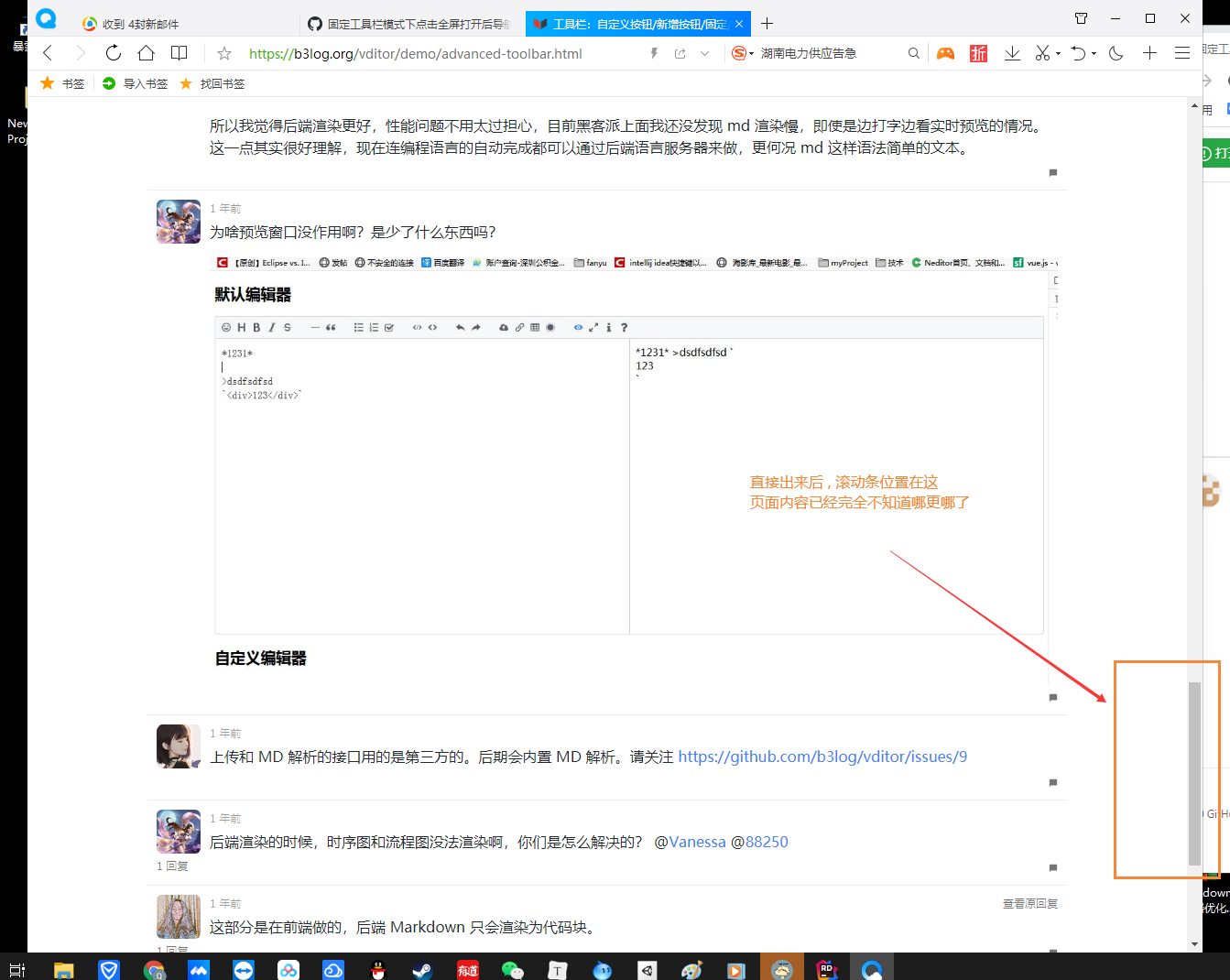The width and height of the screenshot is (1230, 980).
Task: Insert a task list via the checklist icon
Action: 388,327
